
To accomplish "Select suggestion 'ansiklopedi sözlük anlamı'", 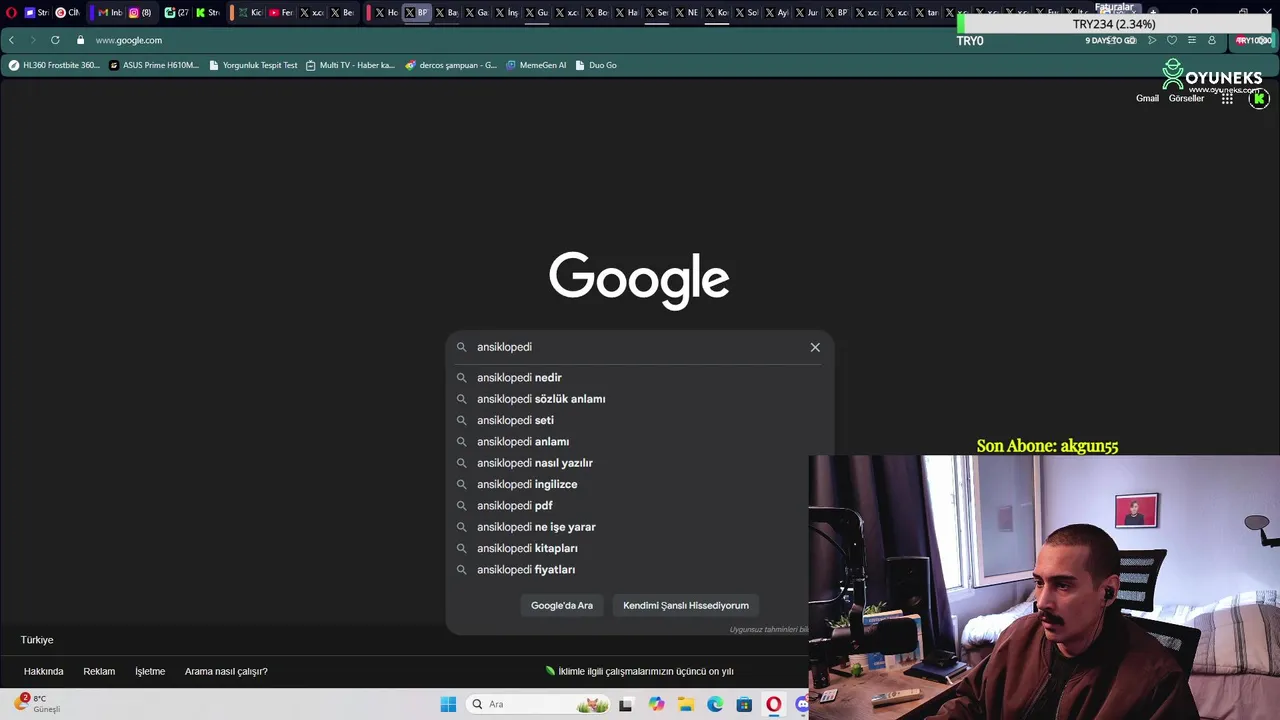I will [639, 399].
